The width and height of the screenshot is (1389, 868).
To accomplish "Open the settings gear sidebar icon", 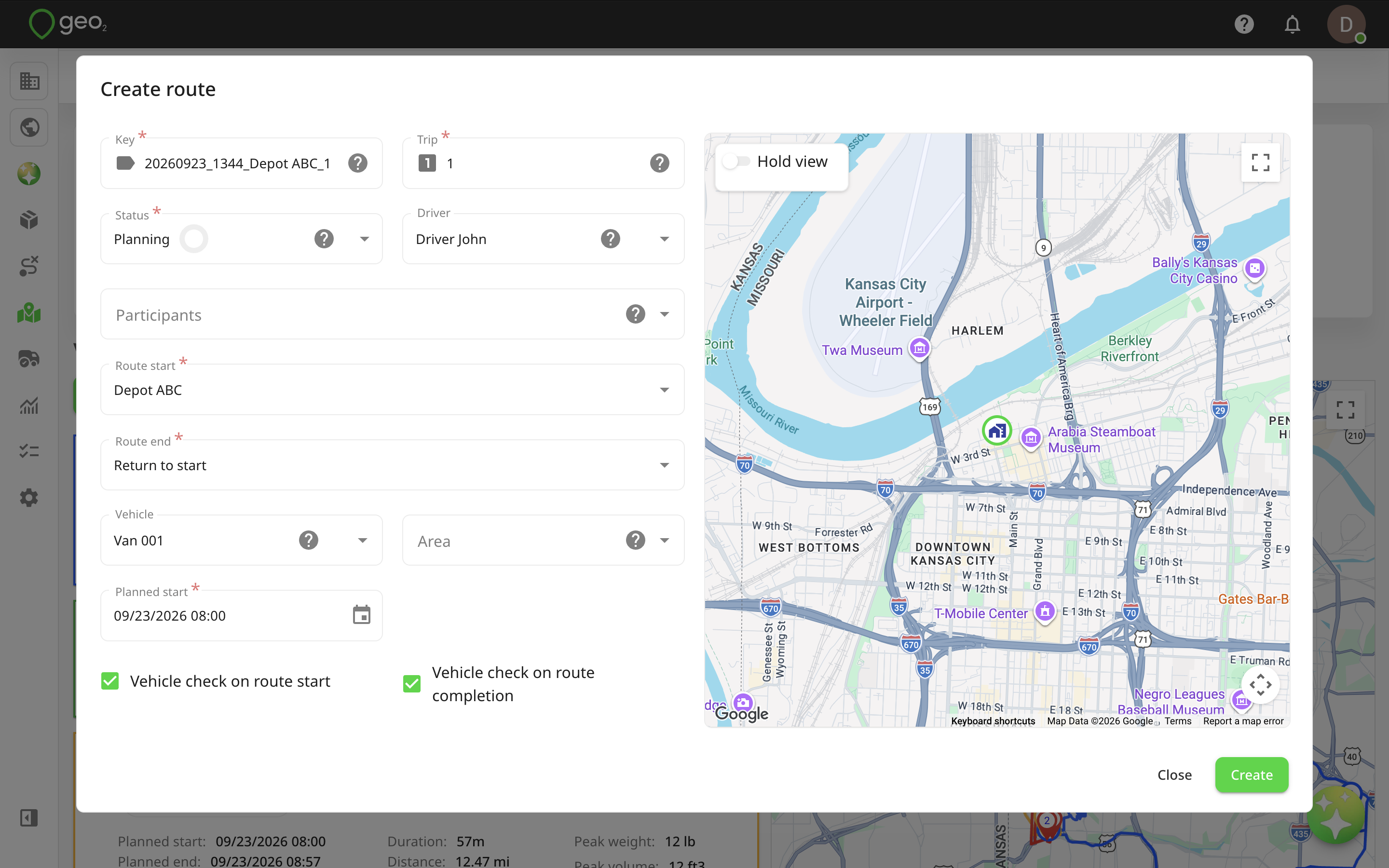I will click(29, 497).
